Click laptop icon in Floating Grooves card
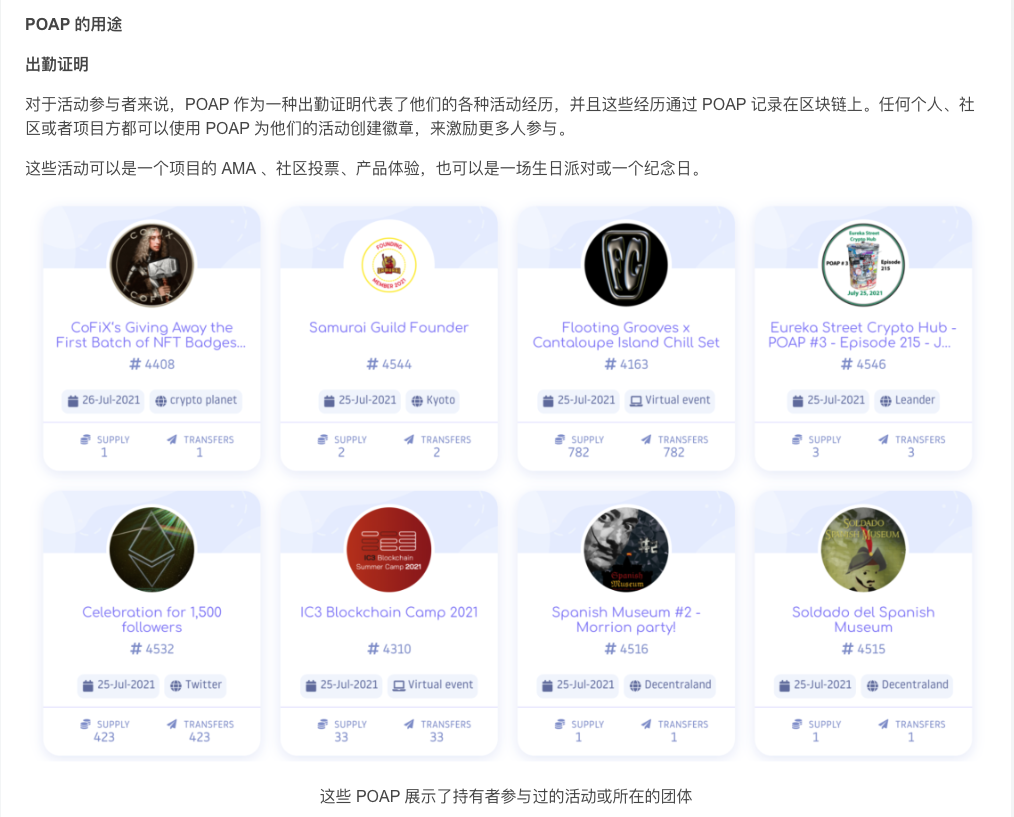 (x=634, y=401)
